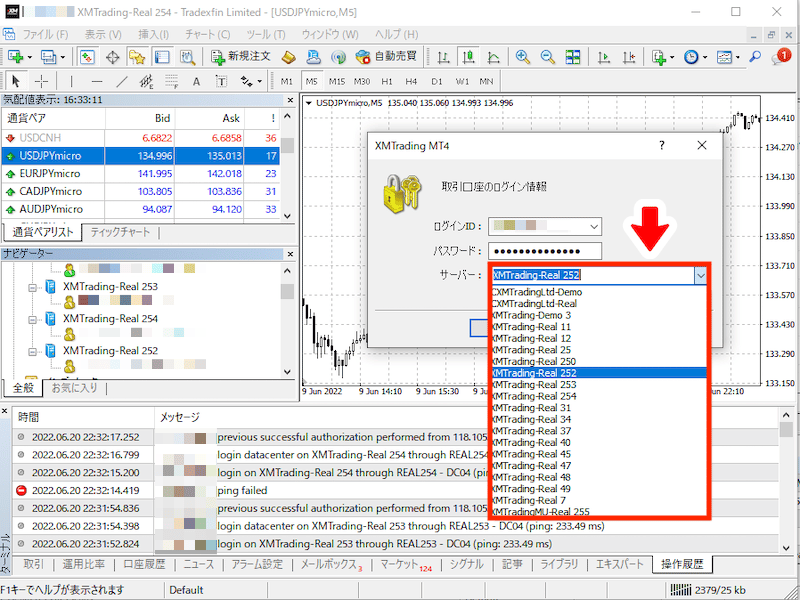Screen dimensions: 800x600
Task: Select the vertical line drawing tool
Action: click(71, 81)
